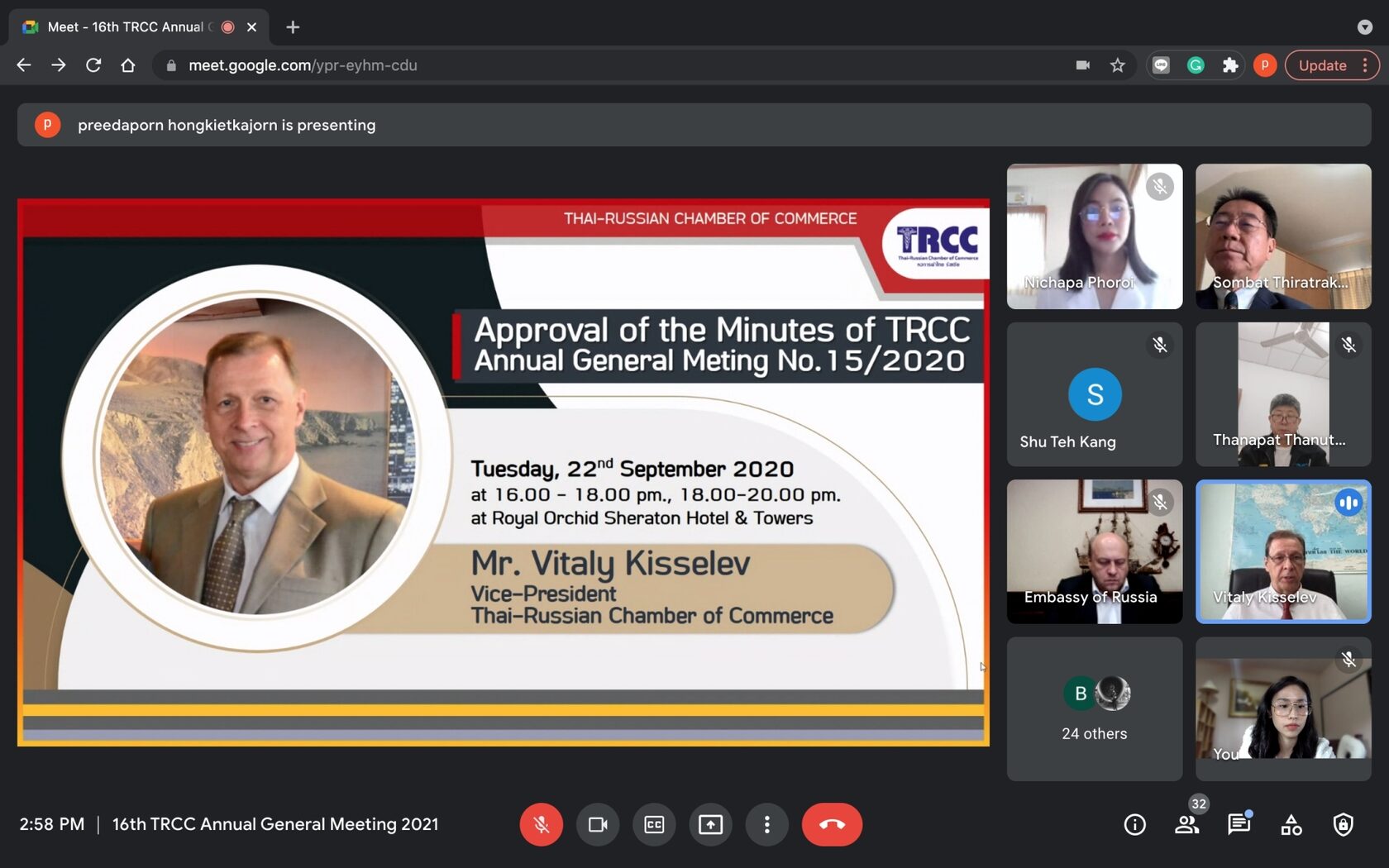Select the Shu Teh Kang tile
The width and height of the screenshot is (1389, 868).
click(x=1095, y=394)
